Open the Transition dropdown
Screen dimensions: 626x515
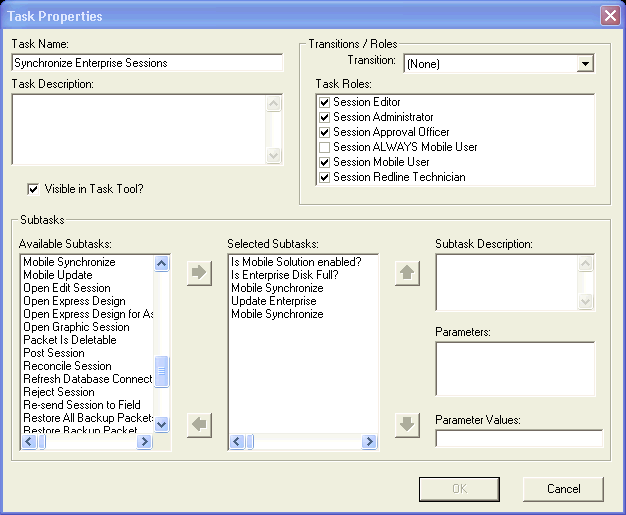click(x=585, y=64)
